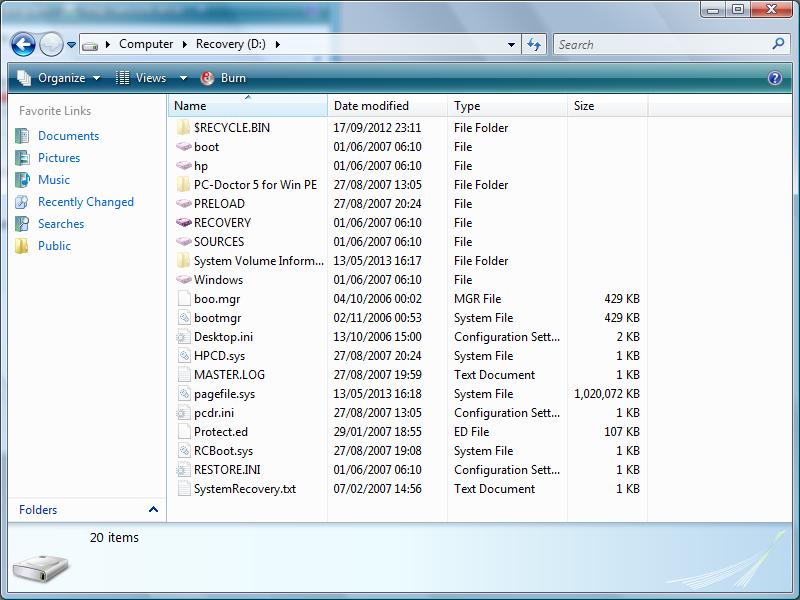This screenshot has width=800, height=600.
Task: Click inside the Search input field
Action: [662, 44]
